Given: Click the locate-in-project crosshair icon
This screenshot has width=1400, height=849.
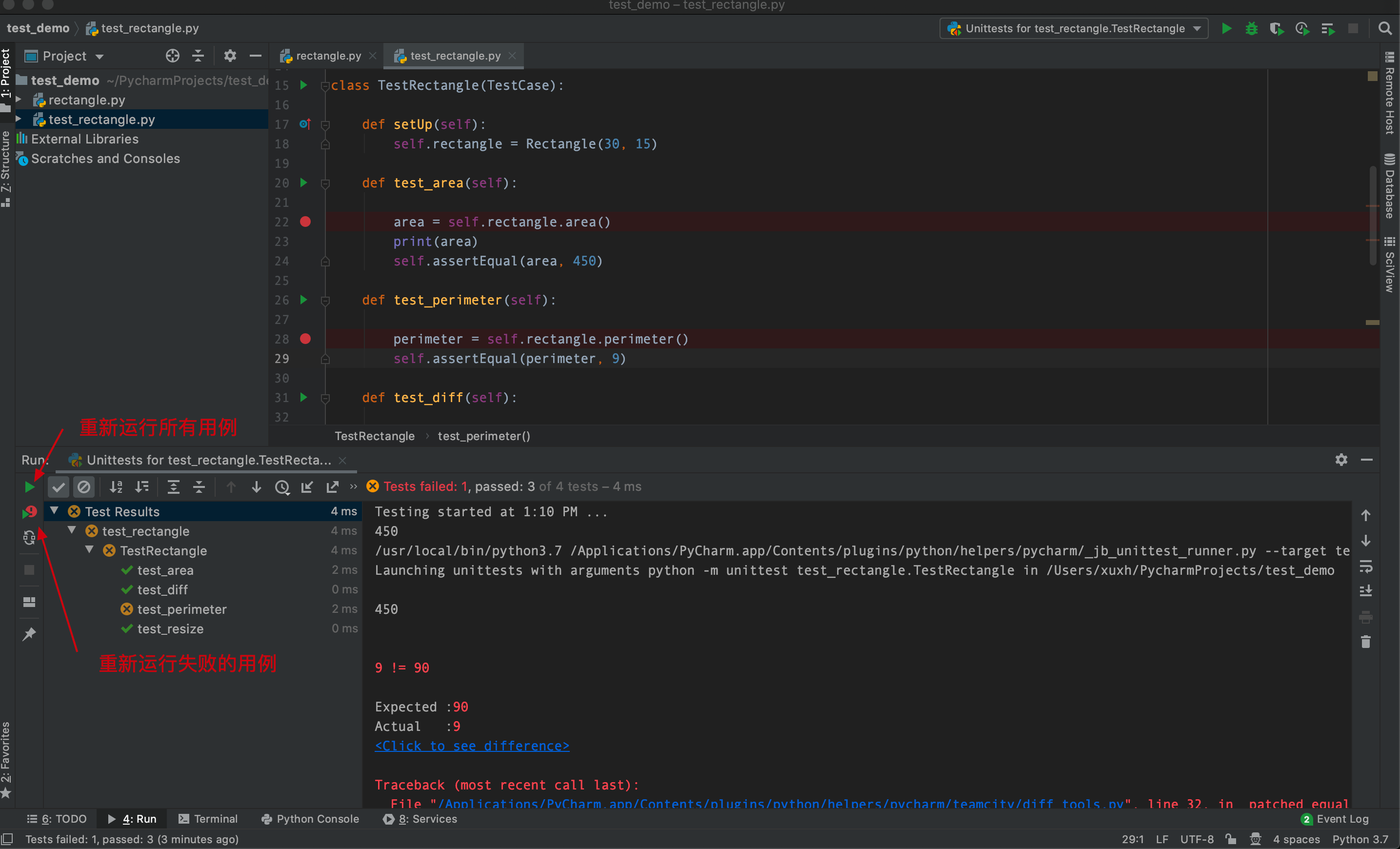Looking at the screenshot, I should click(172, 56).
